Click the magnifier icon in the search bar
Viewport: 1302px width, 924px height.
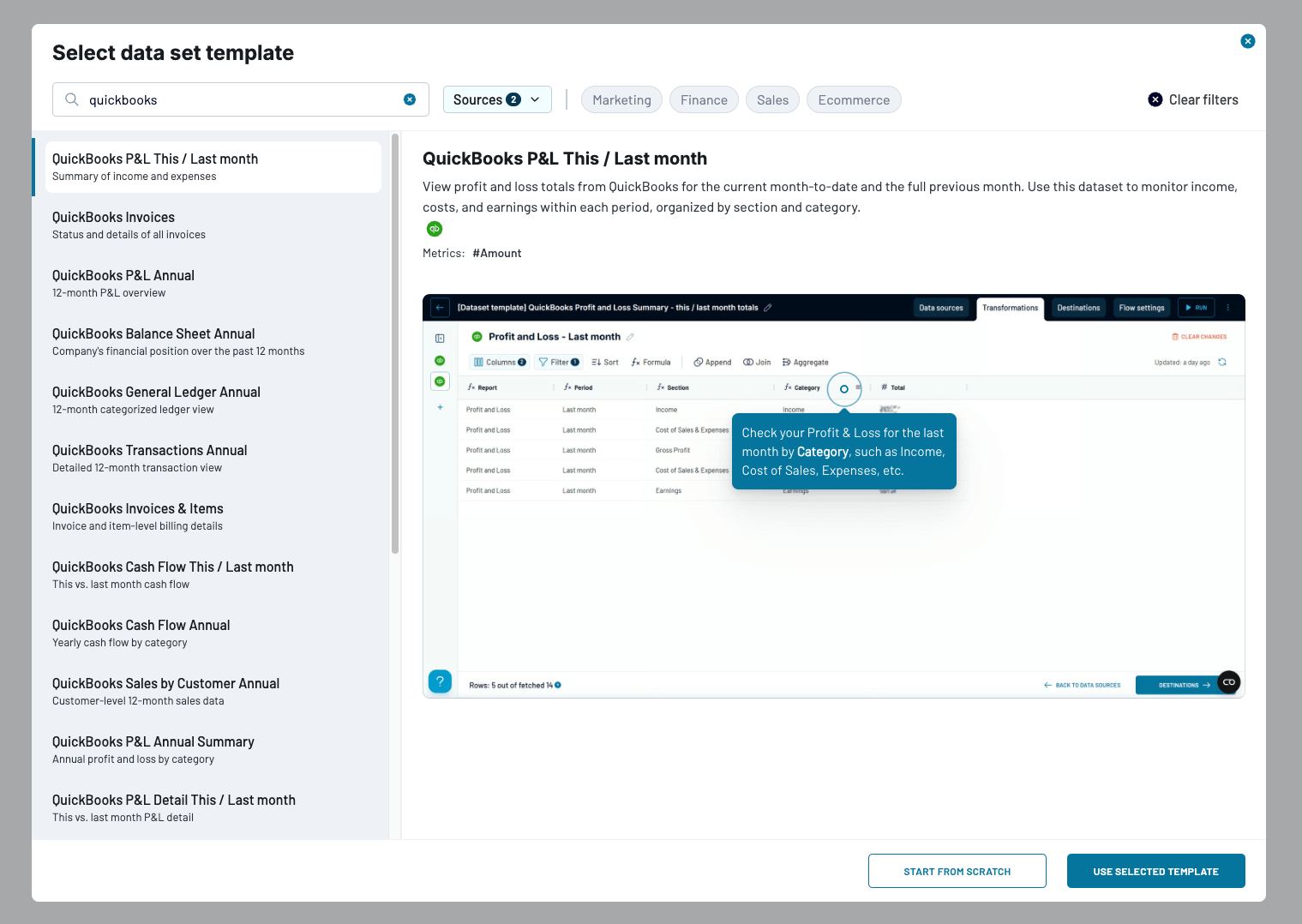tap(72, 99)
